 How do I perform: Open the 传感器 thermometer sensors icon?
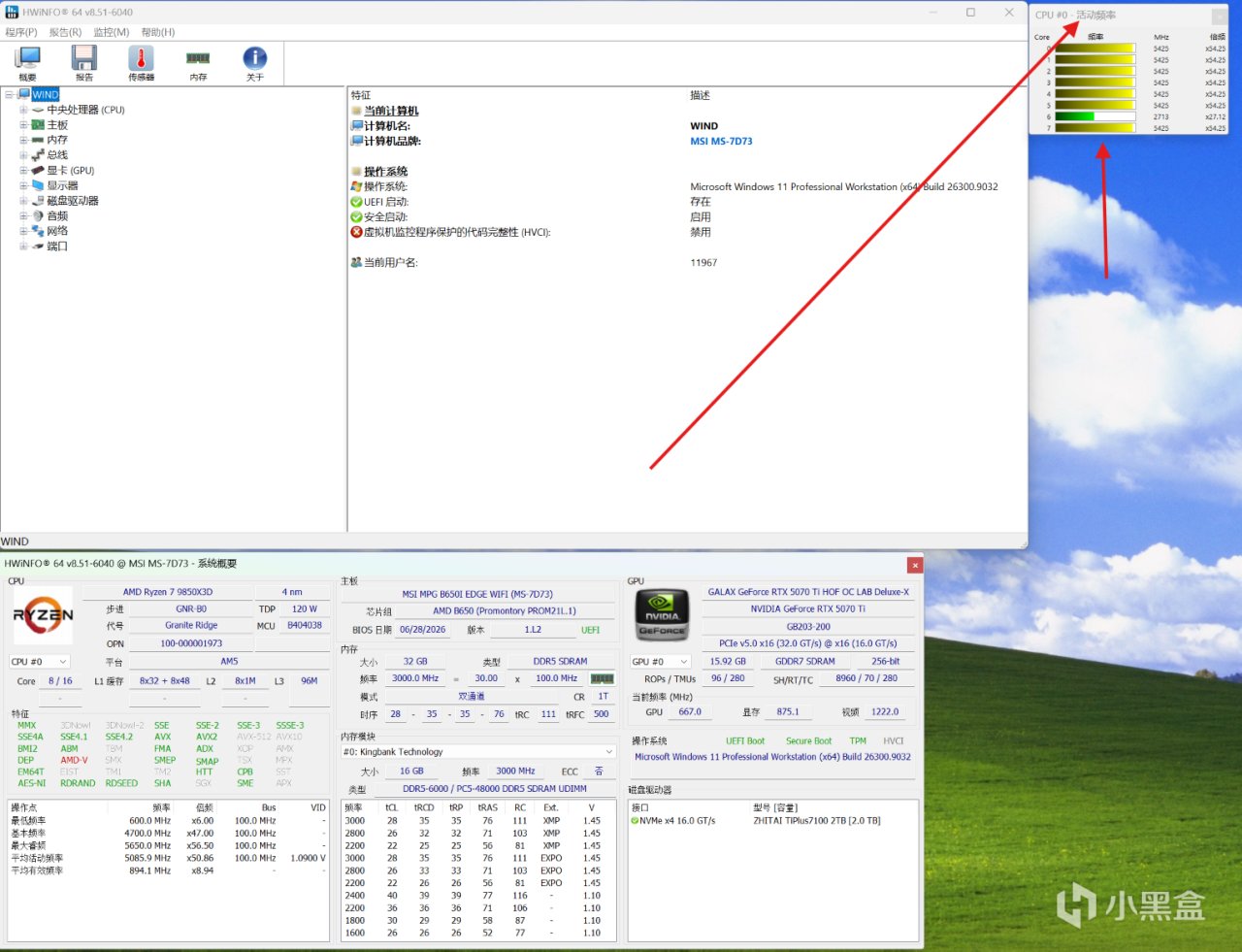click(x=141, y=63)
